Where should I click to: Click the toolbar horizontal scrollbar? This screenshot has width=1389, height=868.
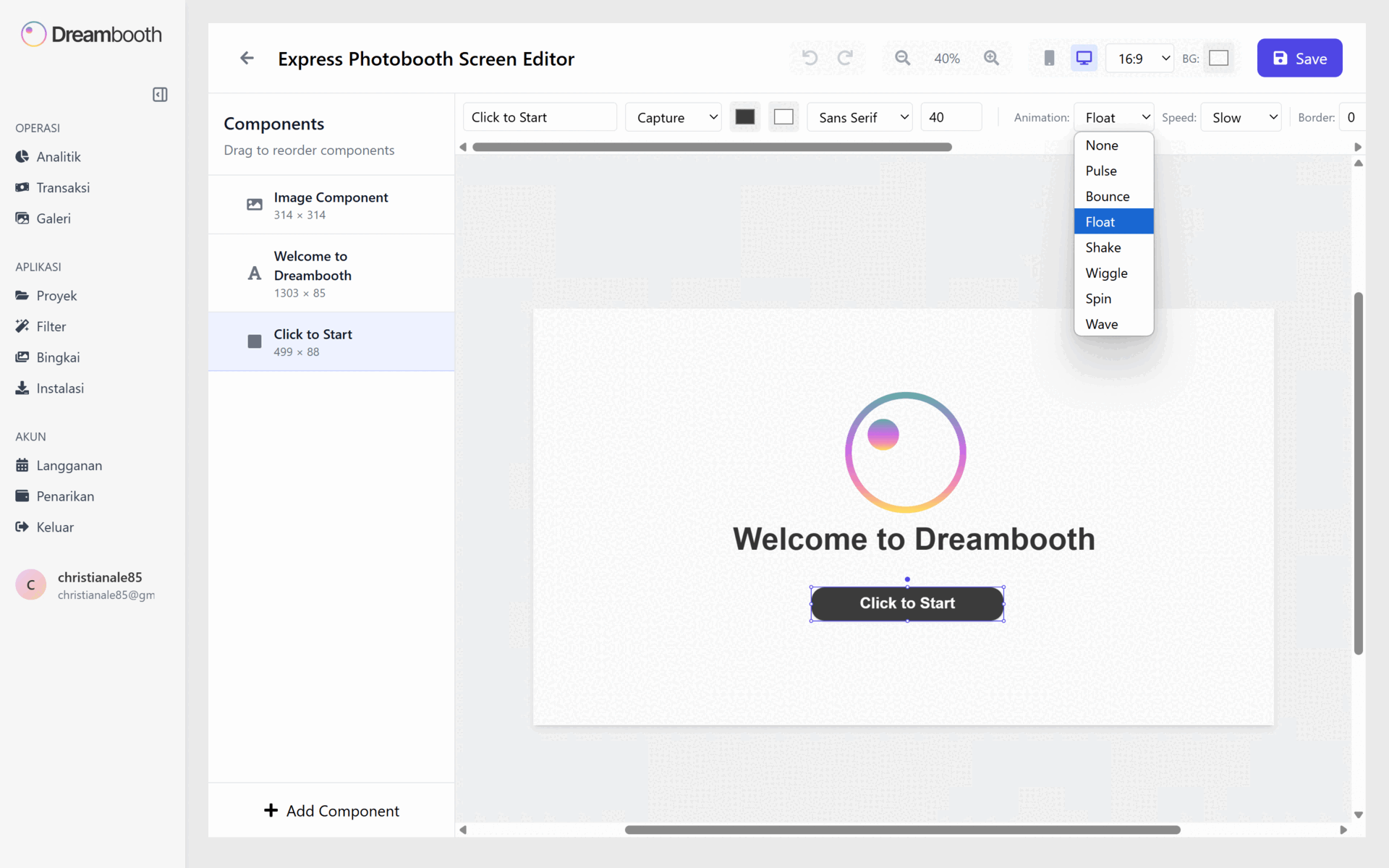[x=712, y=147]
